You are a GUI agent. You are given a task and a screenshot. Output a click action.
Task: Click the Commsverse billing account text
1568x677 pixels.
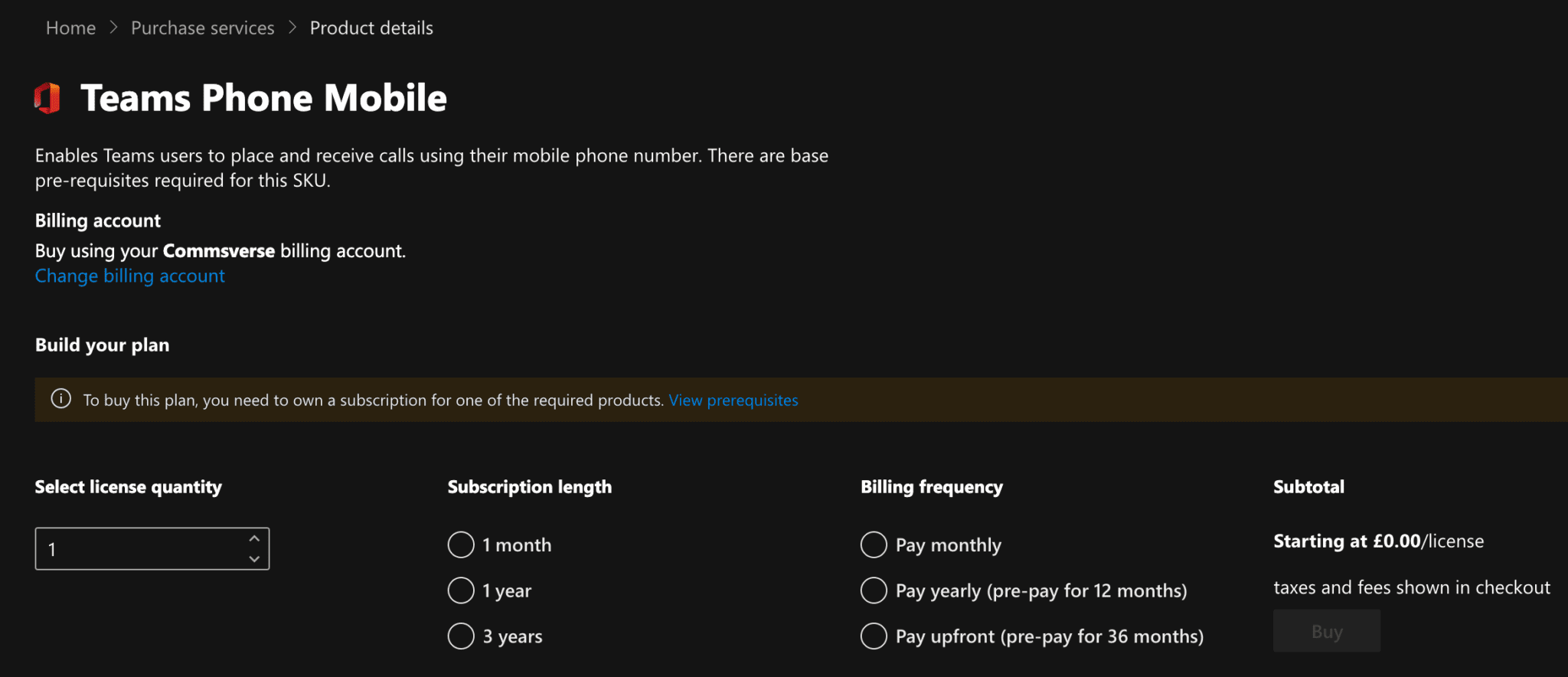219,250
